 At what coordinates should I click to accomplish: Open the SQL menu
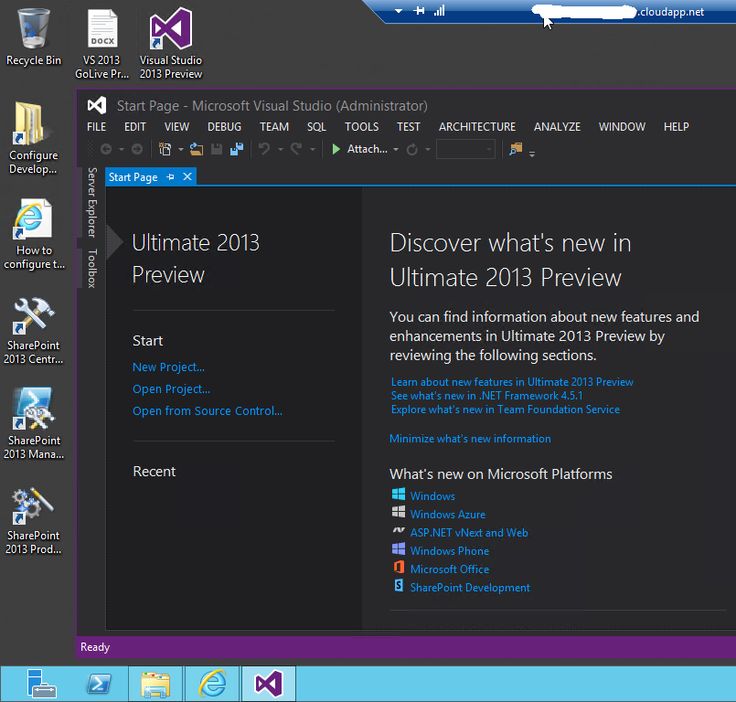click(316, 127)
